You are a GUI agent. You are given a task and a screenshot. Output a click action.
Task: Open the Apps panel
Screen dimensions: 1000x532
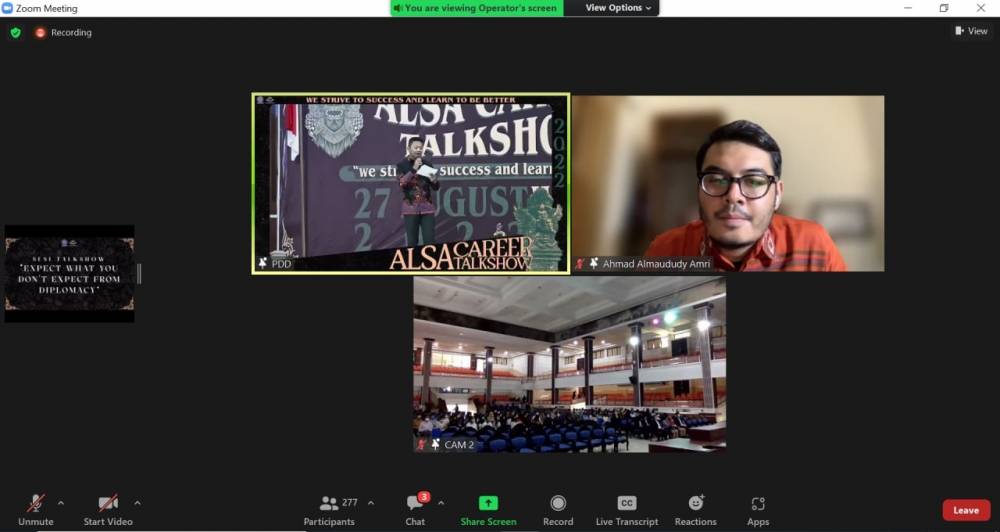point(758,510)
